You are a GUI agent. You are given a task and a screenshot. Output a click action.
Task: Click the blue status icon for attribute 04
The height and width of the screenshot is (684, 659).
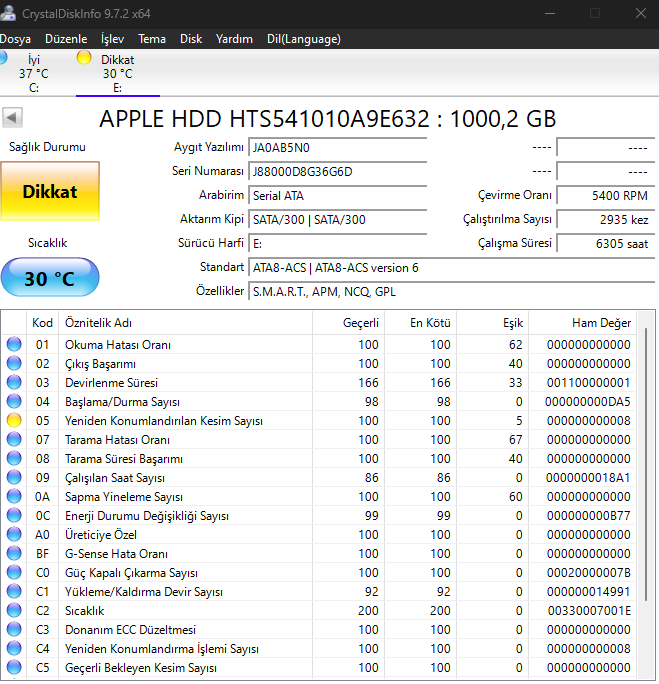(x=14, y=401)
